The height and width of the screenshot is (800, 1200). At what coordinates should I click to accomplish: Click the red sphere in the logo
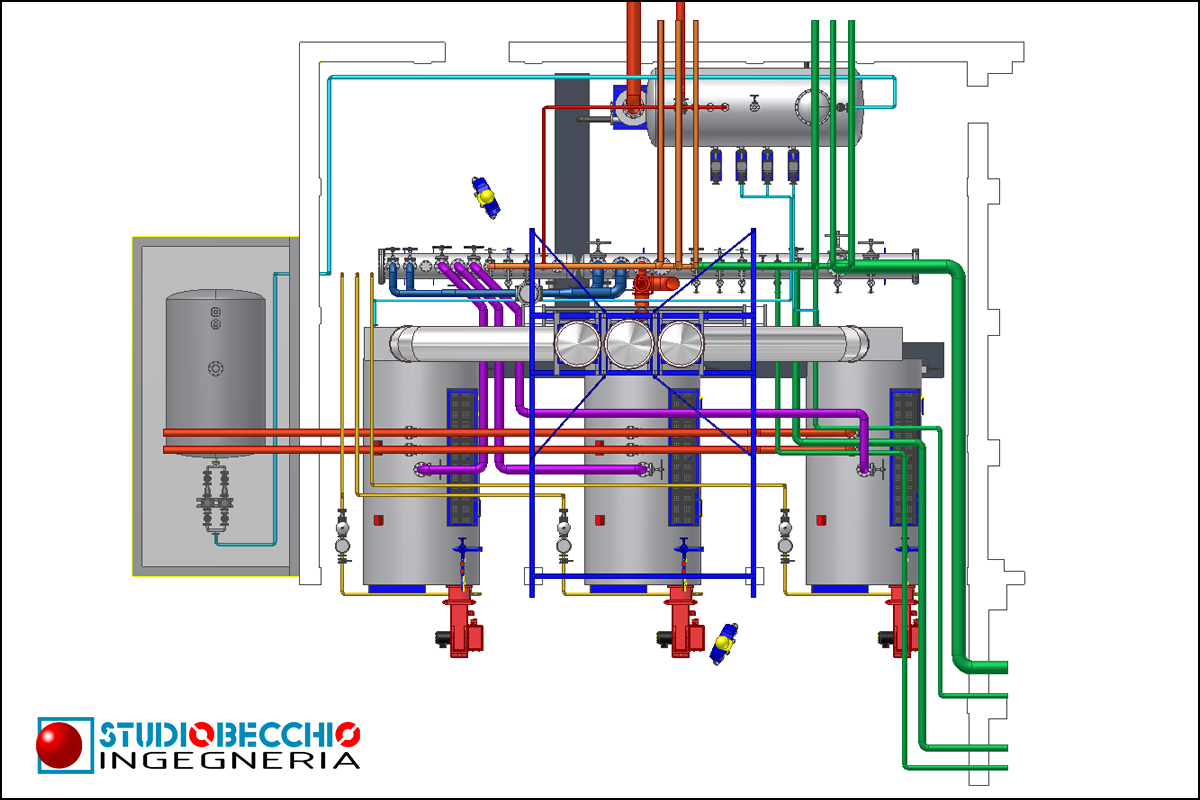[x=60, y=744]
